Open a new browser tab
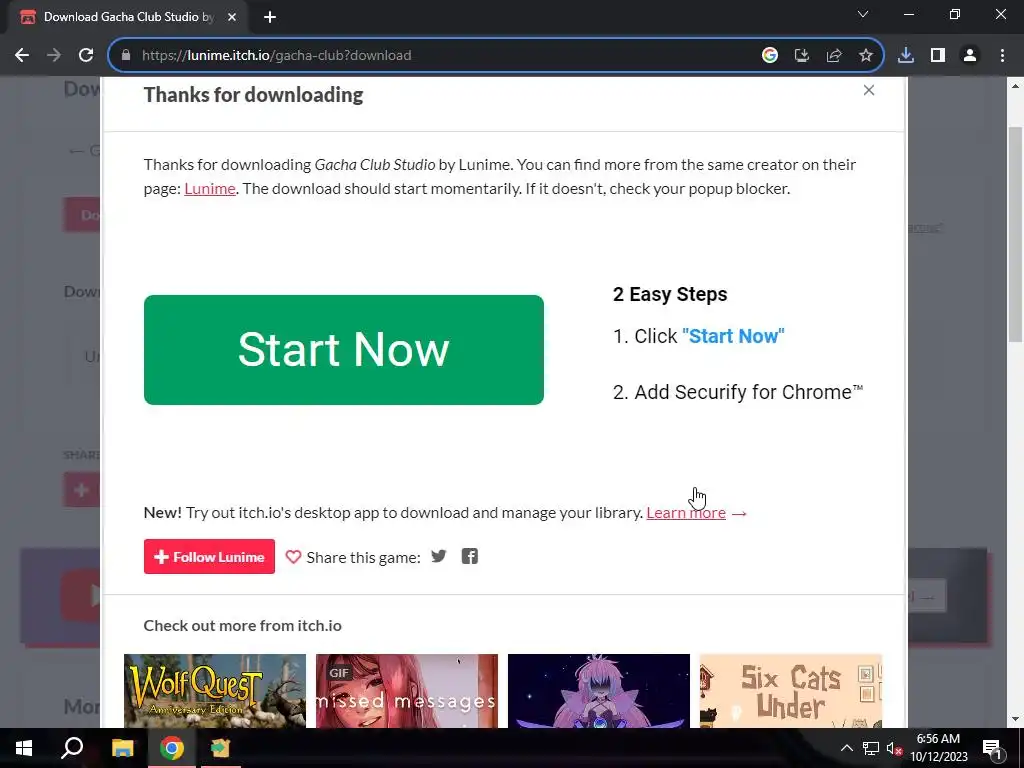Screen dimensions: 1024x768 coord(270,17)
